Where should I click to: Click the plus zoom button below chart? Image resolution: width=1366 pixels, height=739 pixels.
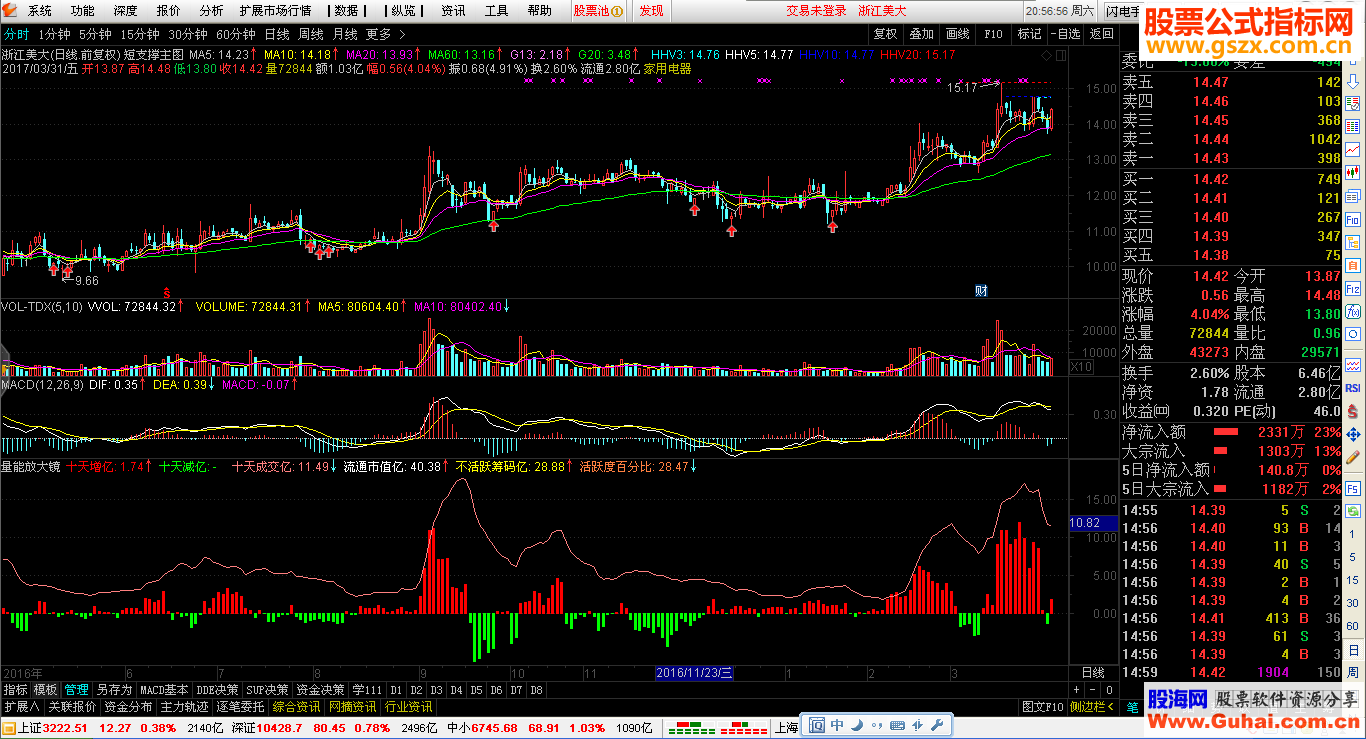click(x=1076, y=690)
